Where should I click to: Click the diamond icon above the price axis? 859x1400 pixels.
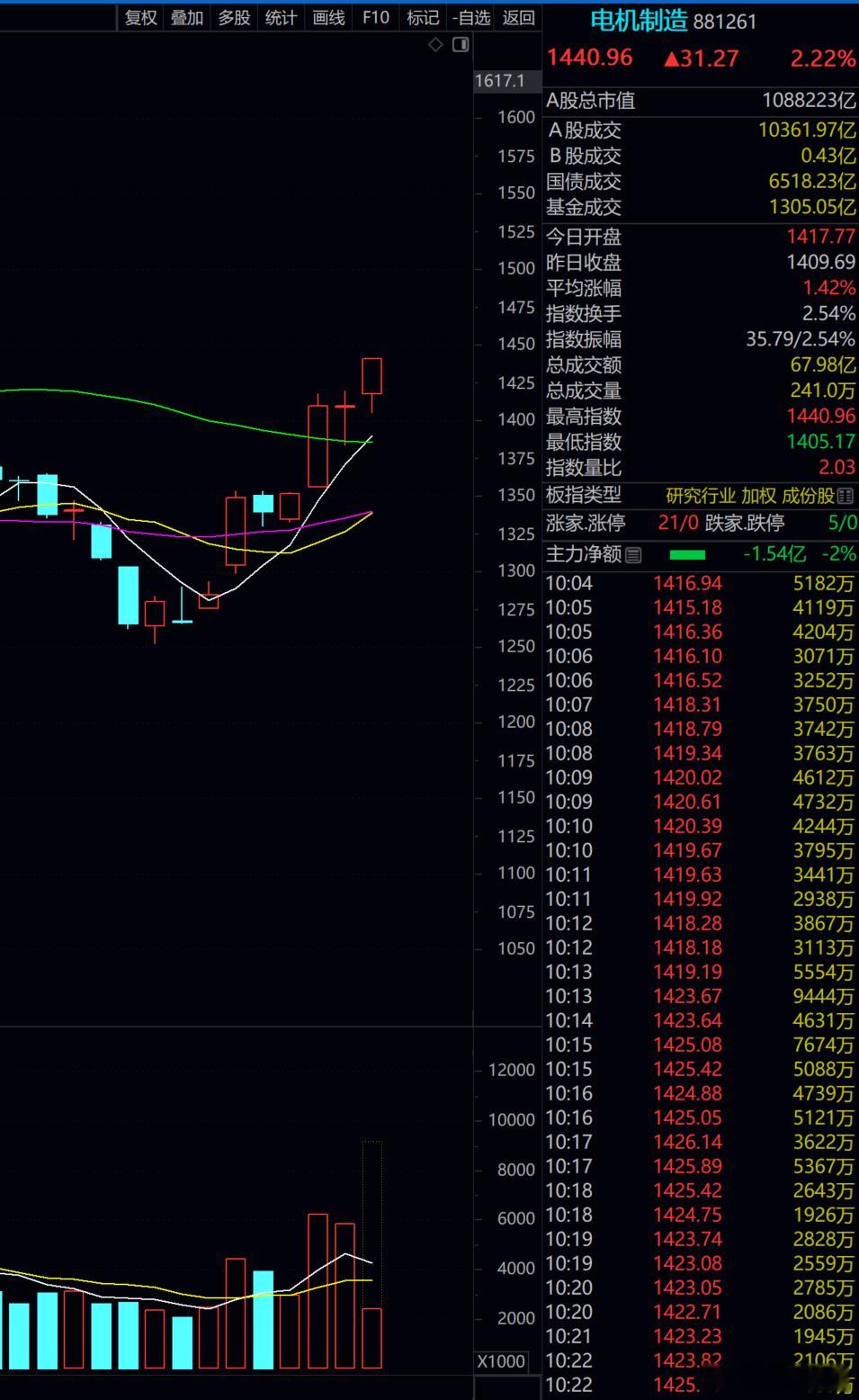coord(435,45)
